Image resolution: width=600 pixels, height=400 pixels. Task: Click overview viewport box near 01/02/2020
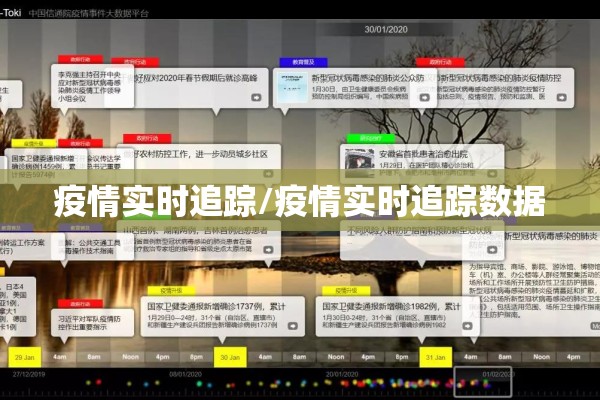(x=483, y=382)
